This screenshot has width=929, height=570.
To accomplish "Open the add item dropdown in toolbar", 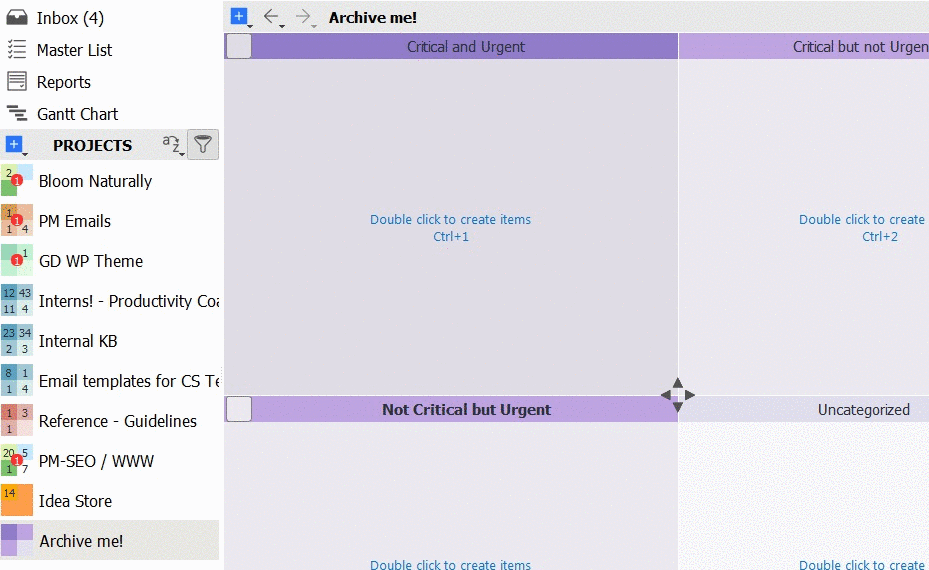I will 240,17.
